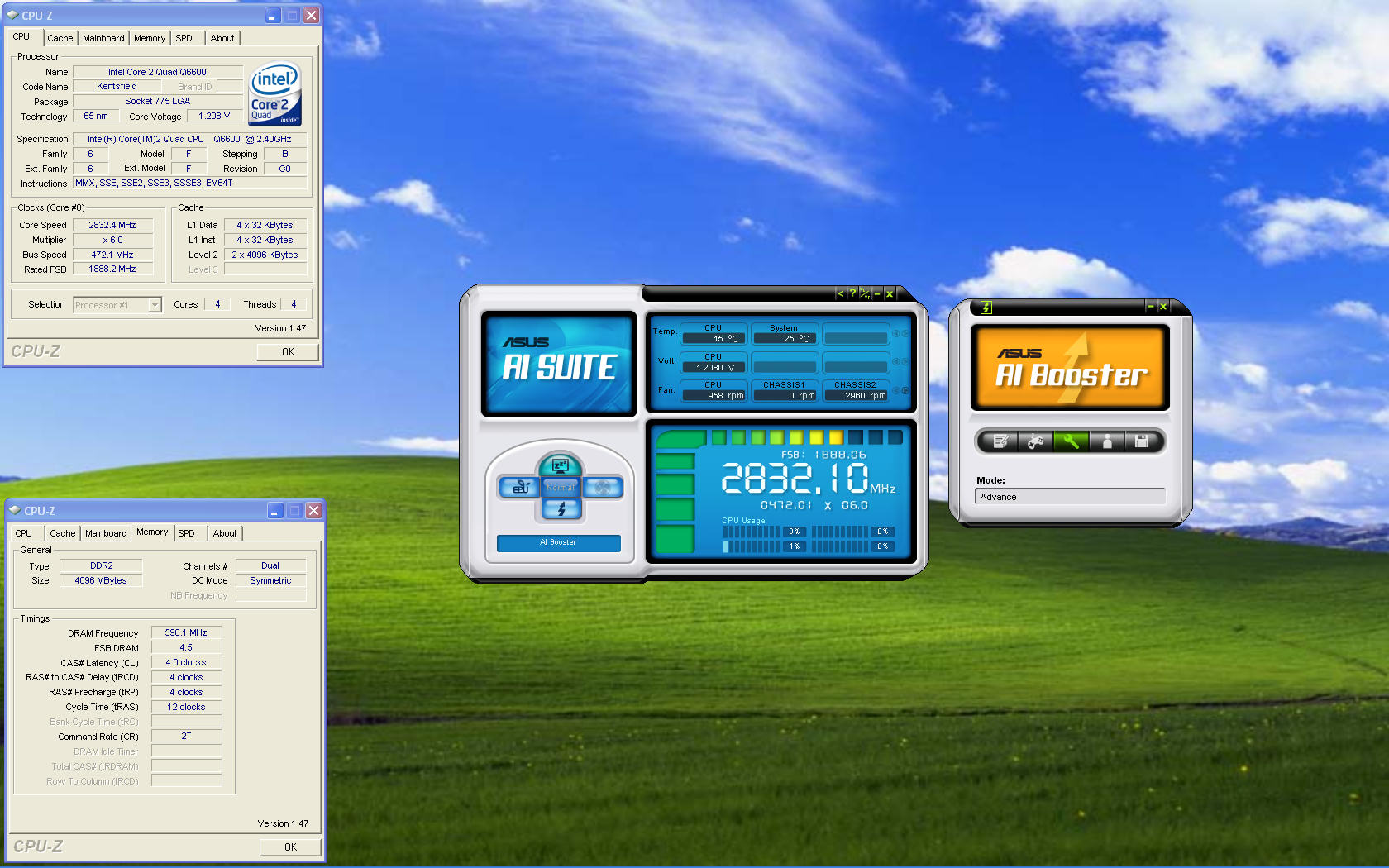The width and height of the screenshot is (1389, 868).
Task: Open the Cache tab in lower CPU-Z window
Action: (x=63, y=533)
